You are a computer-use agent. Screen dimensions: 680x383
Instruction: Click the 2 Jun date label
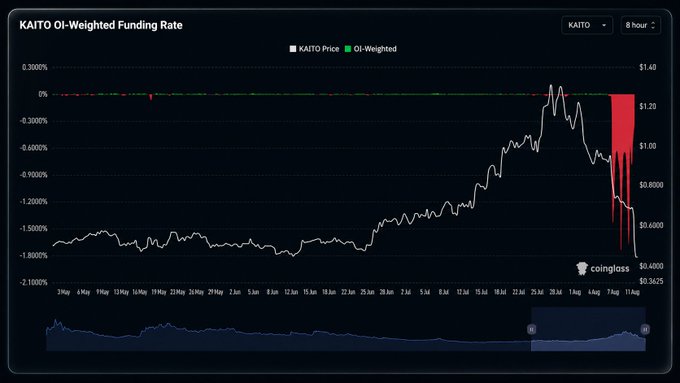[x=235, y=292]
